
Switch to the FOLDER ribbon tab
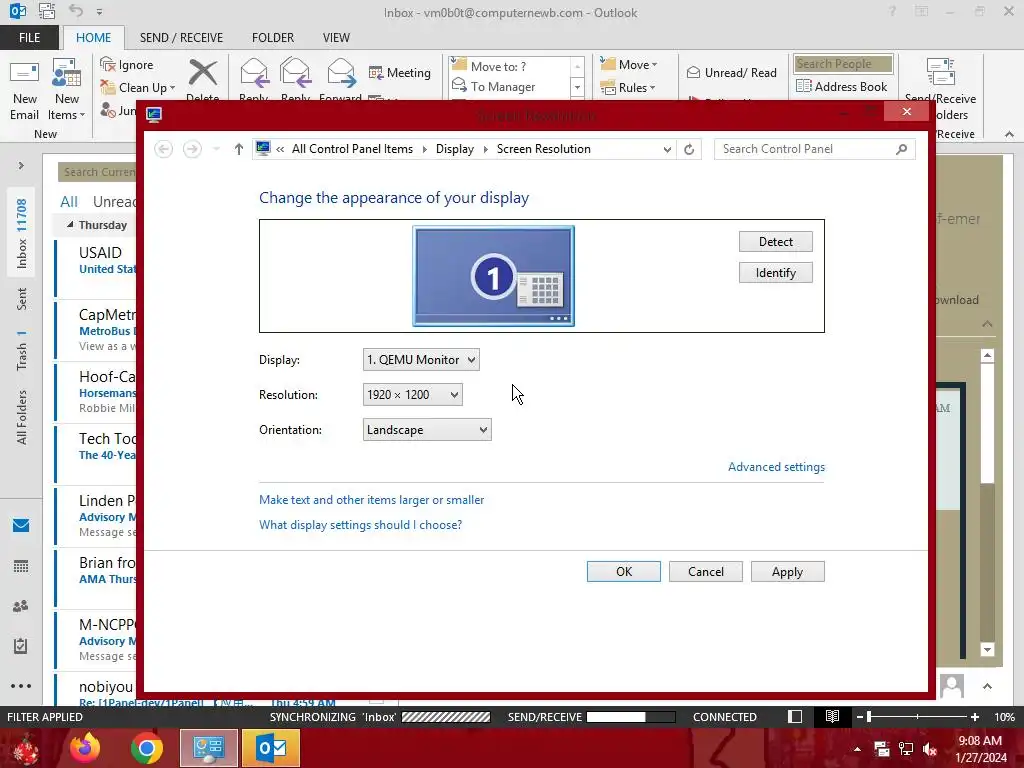click(x=273, y=38)
